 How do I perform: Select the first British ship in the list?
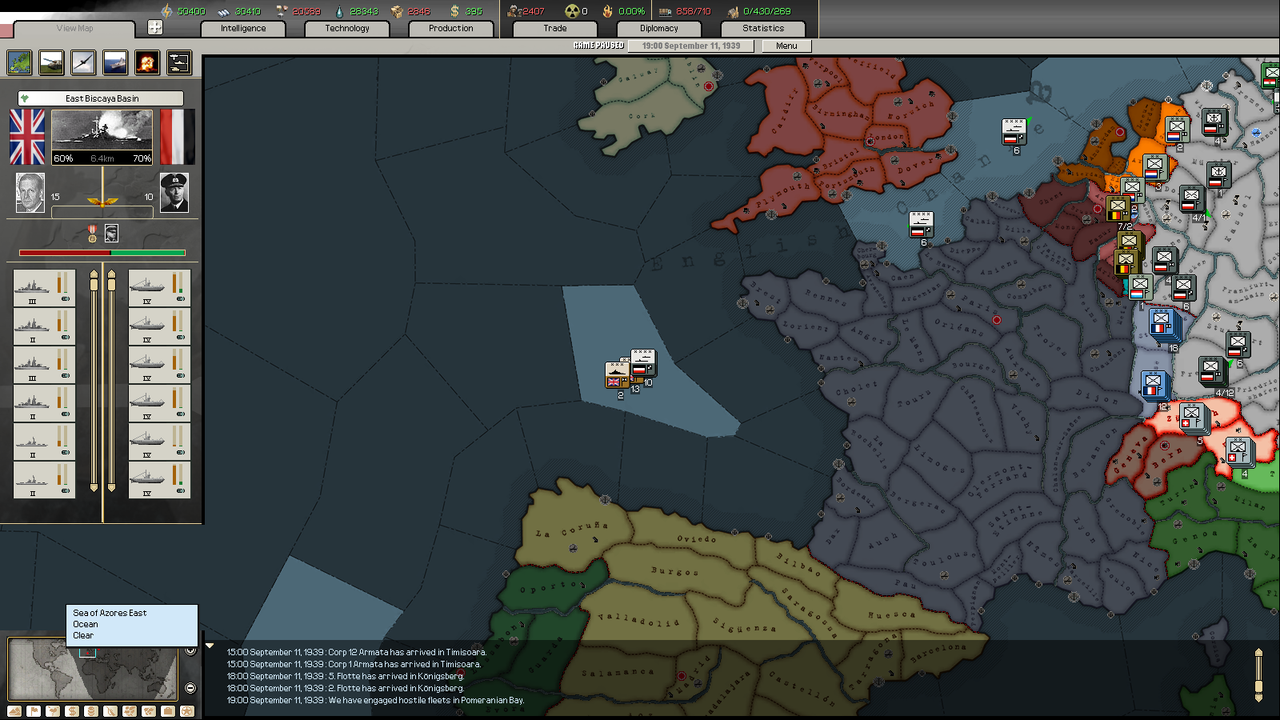tap(44, 288)
